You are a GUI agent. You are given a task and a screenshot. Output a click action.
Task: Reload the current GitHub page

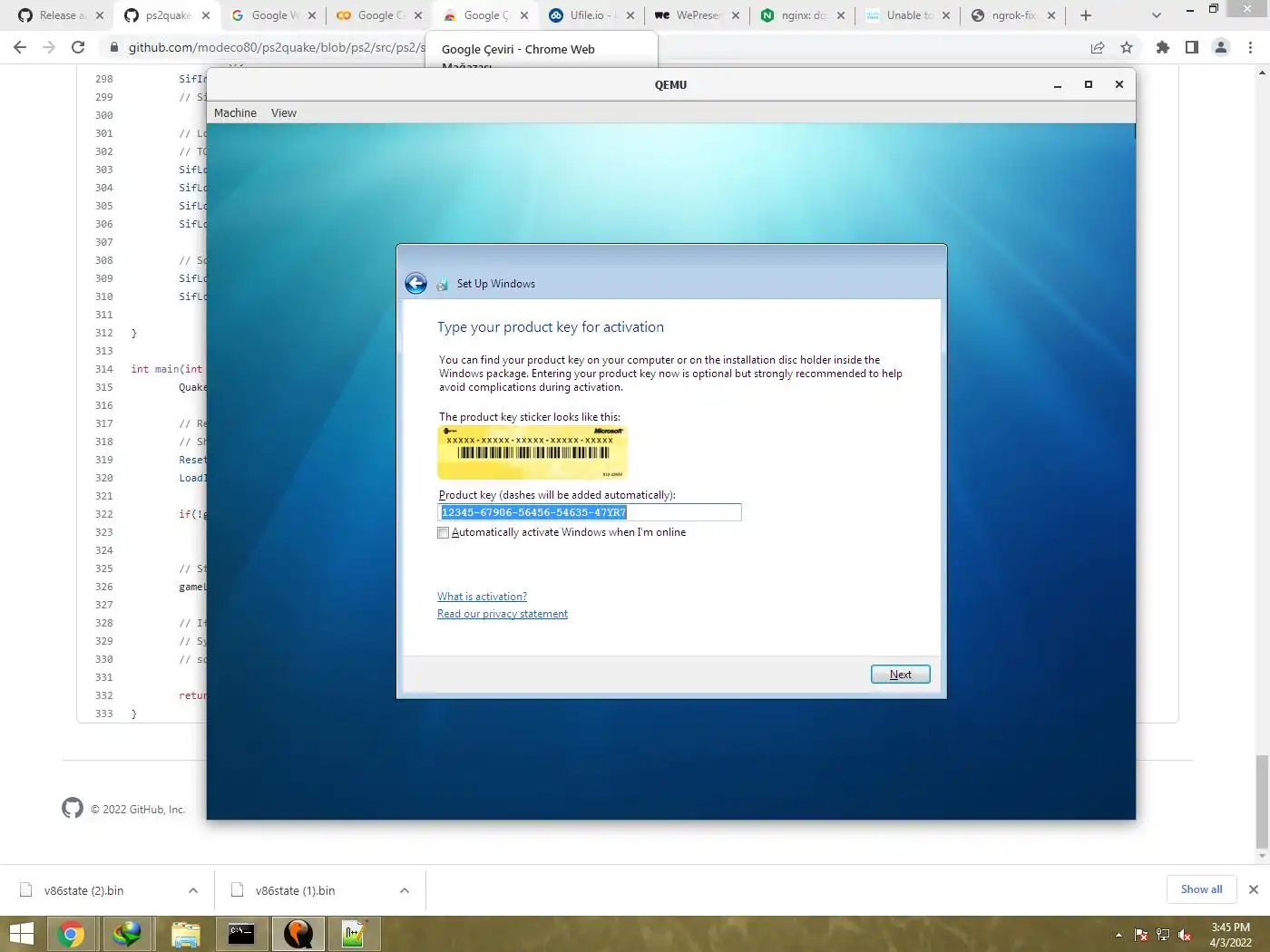(x=78, y=47)
